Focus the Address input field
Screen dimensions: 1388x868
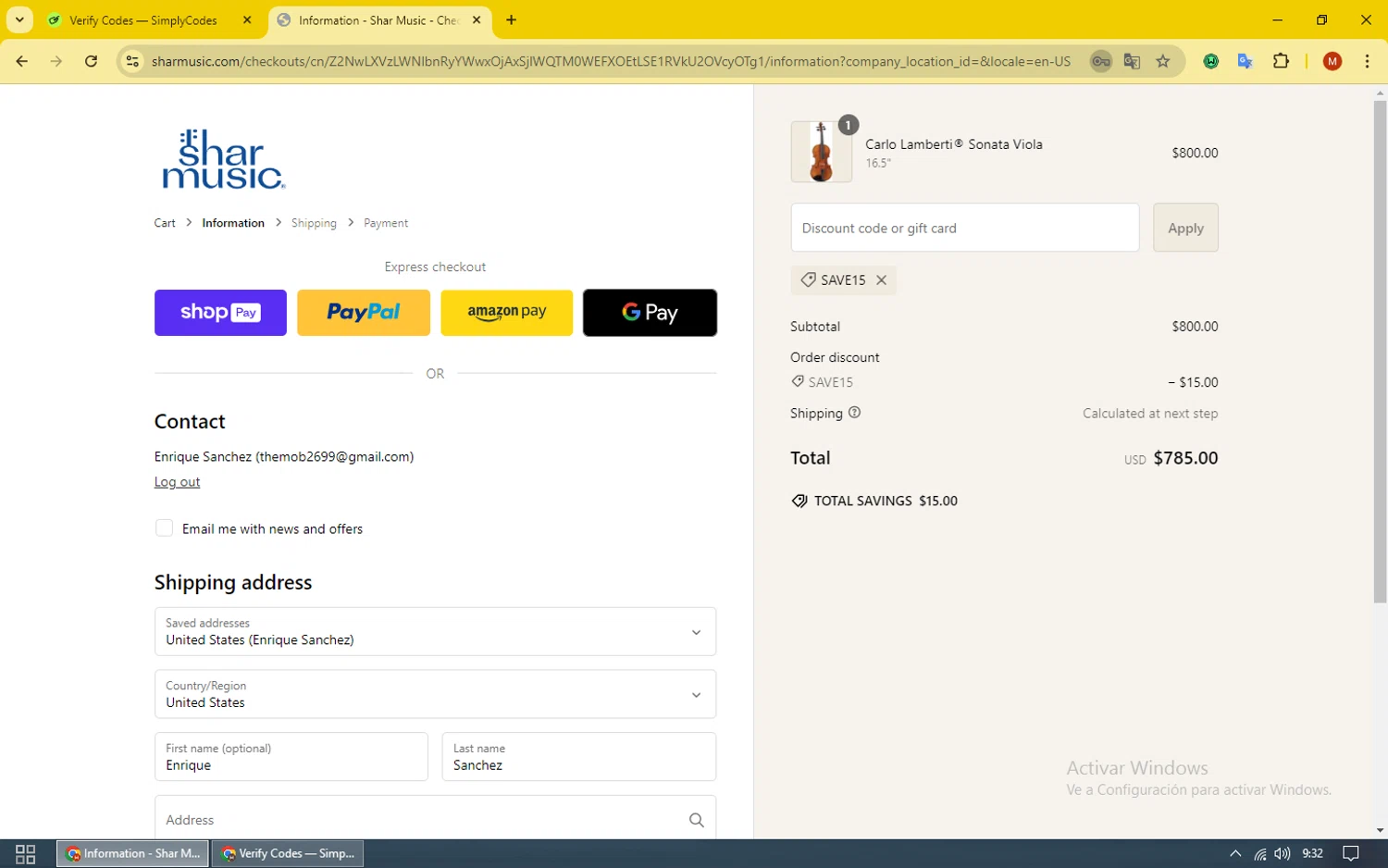435,819
